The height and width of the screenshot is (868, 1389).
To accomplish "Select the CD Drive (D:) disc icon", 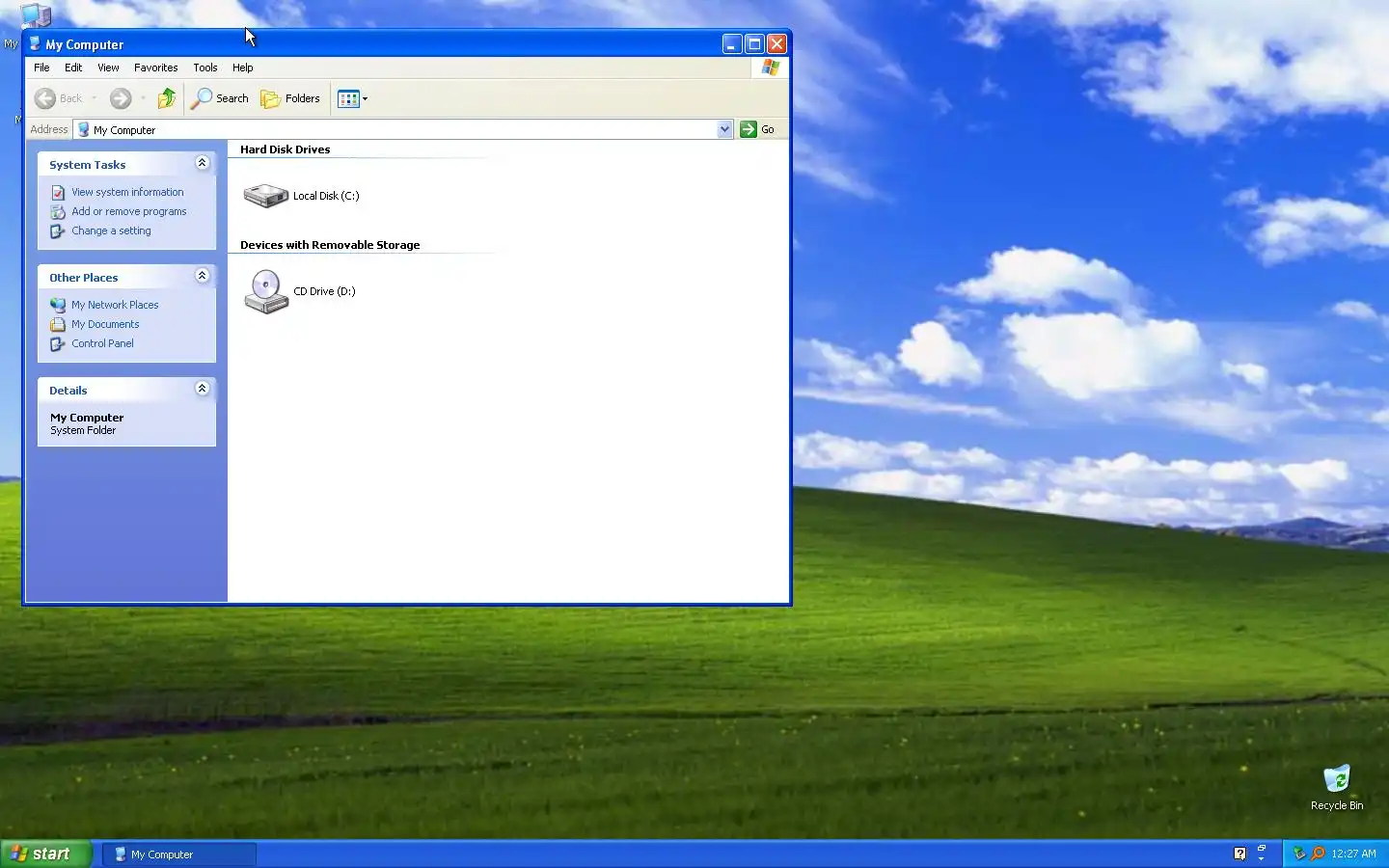I will click(265, 291).
